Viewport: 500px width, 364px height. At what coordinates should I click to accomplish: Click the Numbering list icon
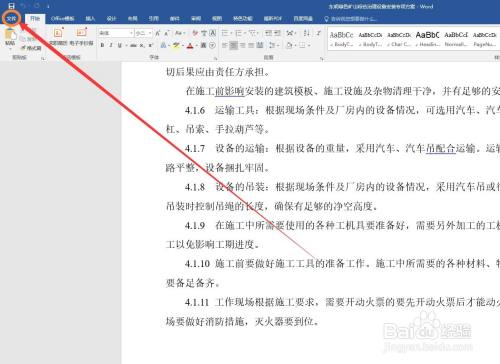(x=240, y=33)
